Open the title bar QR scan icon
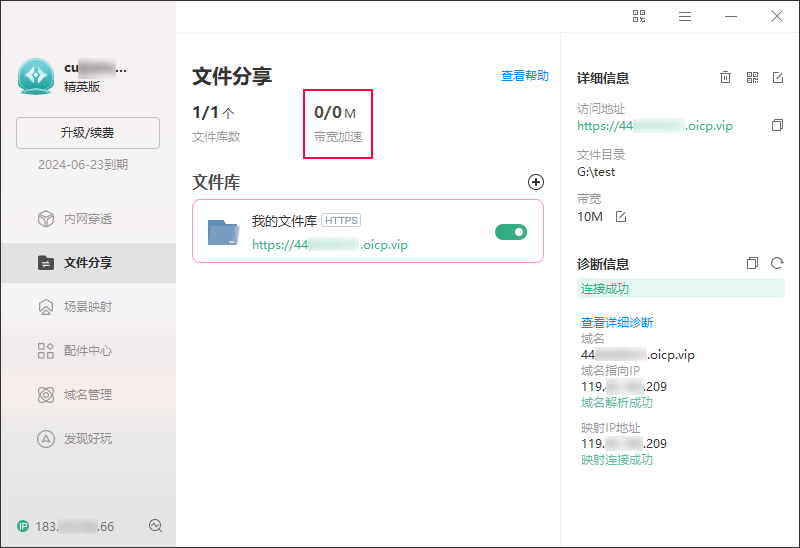800x548 pixels. [639, 16]
